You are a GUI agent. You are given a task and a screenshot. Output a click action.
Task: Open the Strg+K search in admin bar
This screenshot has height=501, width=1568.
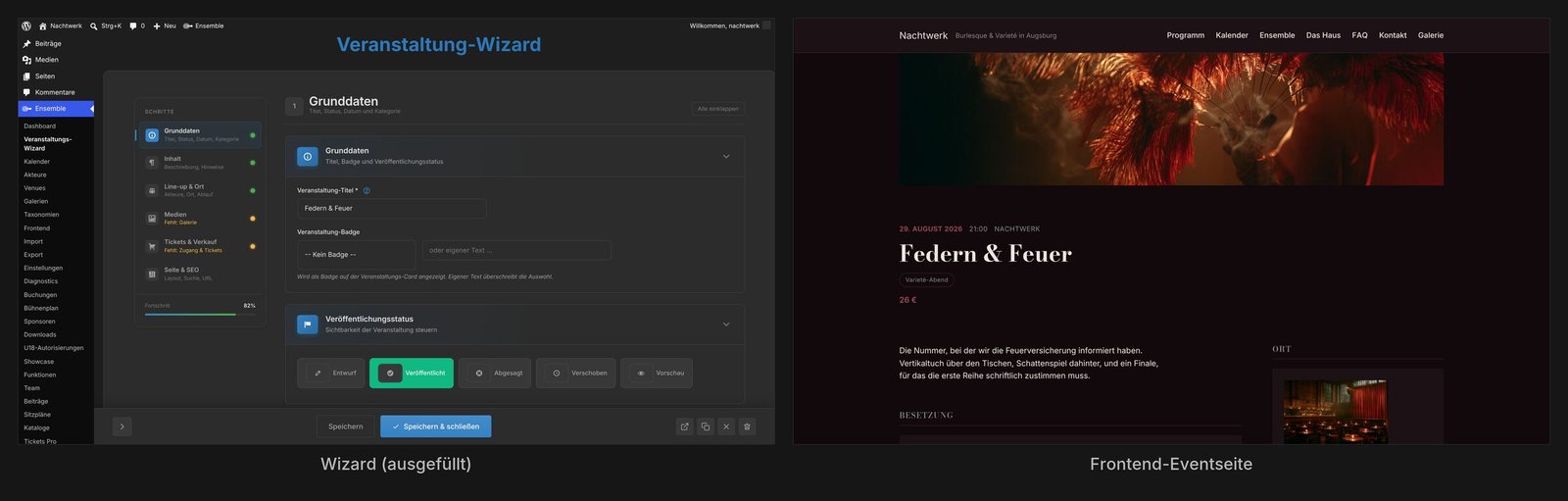[x=106, y=26]
